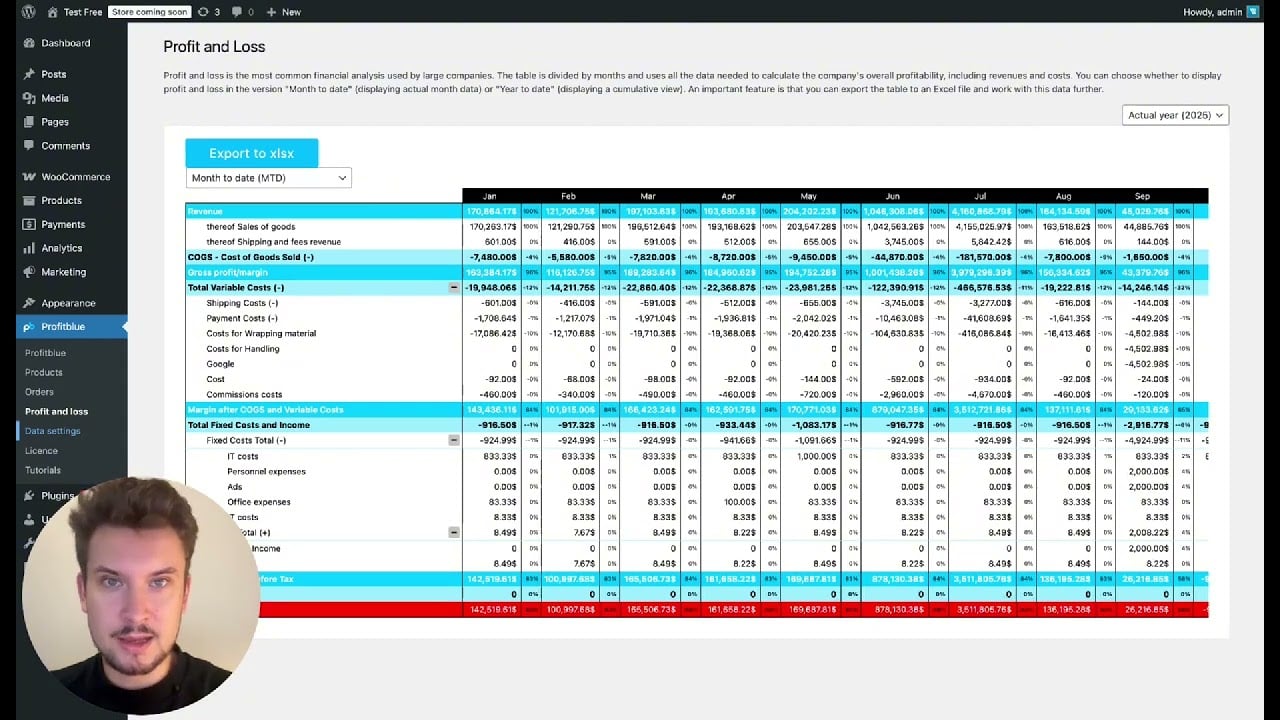
Task: Collapse the Total Variable Costs section
Action: tap(455, 288)
